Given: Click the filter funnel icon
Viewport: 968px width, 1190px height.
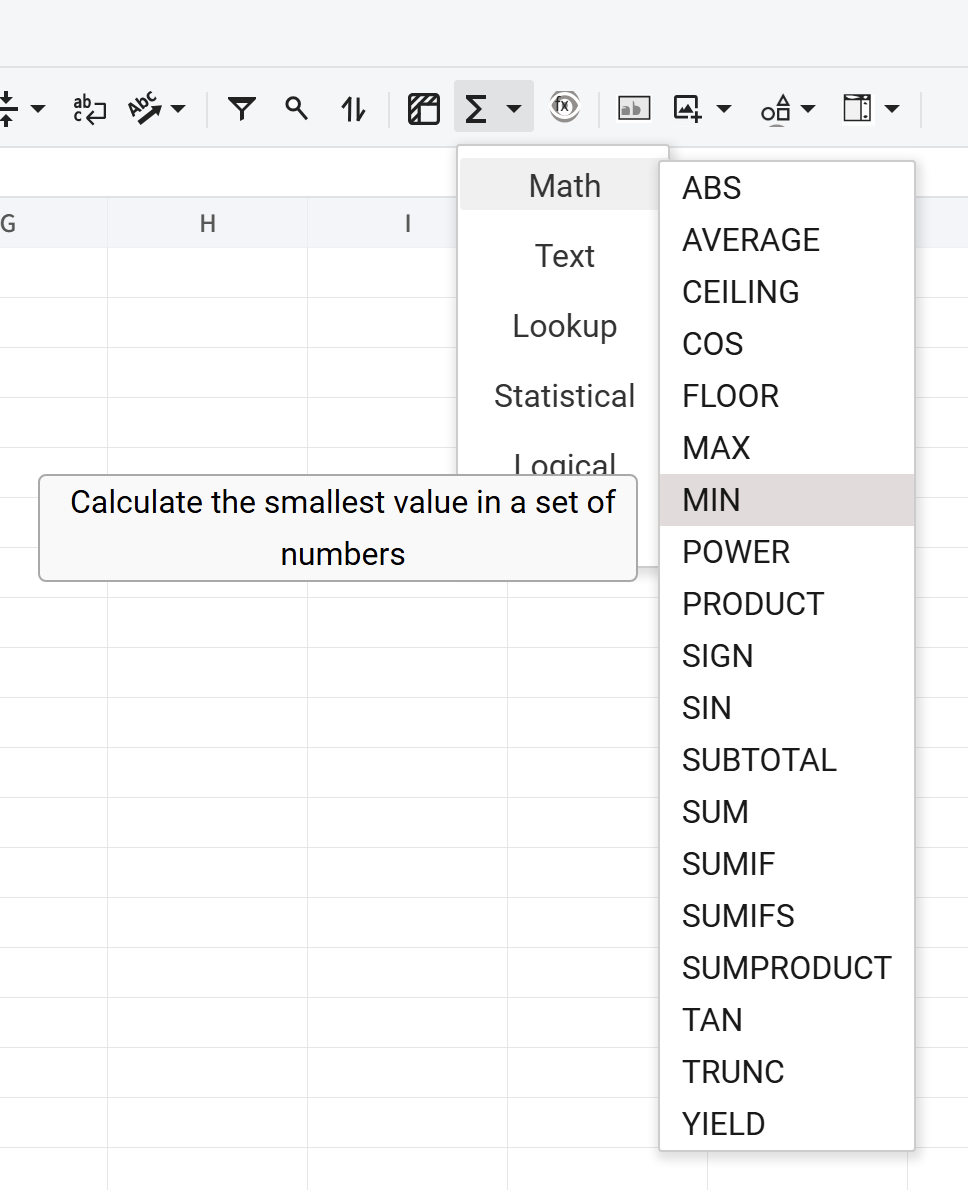Looking at the screenshot, I should pyautogui.click(x=241, y=108).
